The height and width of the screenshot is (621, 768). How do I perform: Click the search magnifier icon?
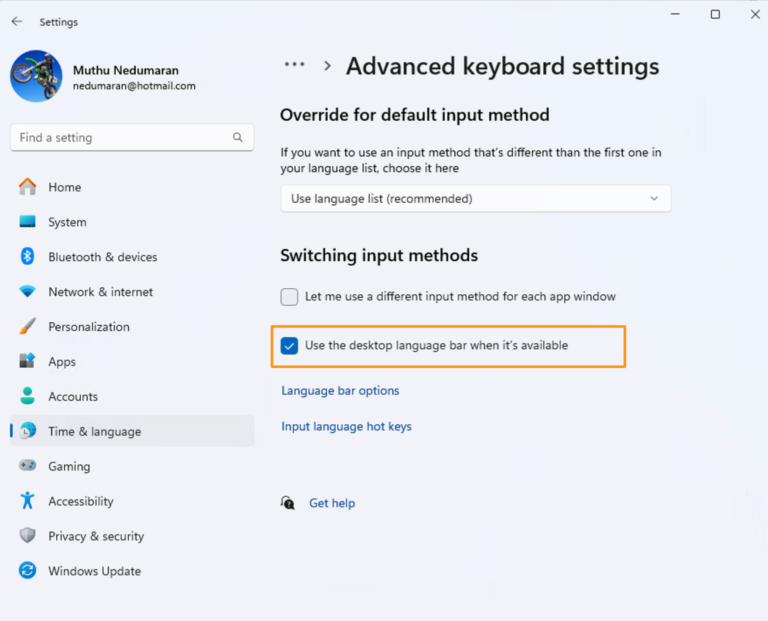[x=238, y=138]
